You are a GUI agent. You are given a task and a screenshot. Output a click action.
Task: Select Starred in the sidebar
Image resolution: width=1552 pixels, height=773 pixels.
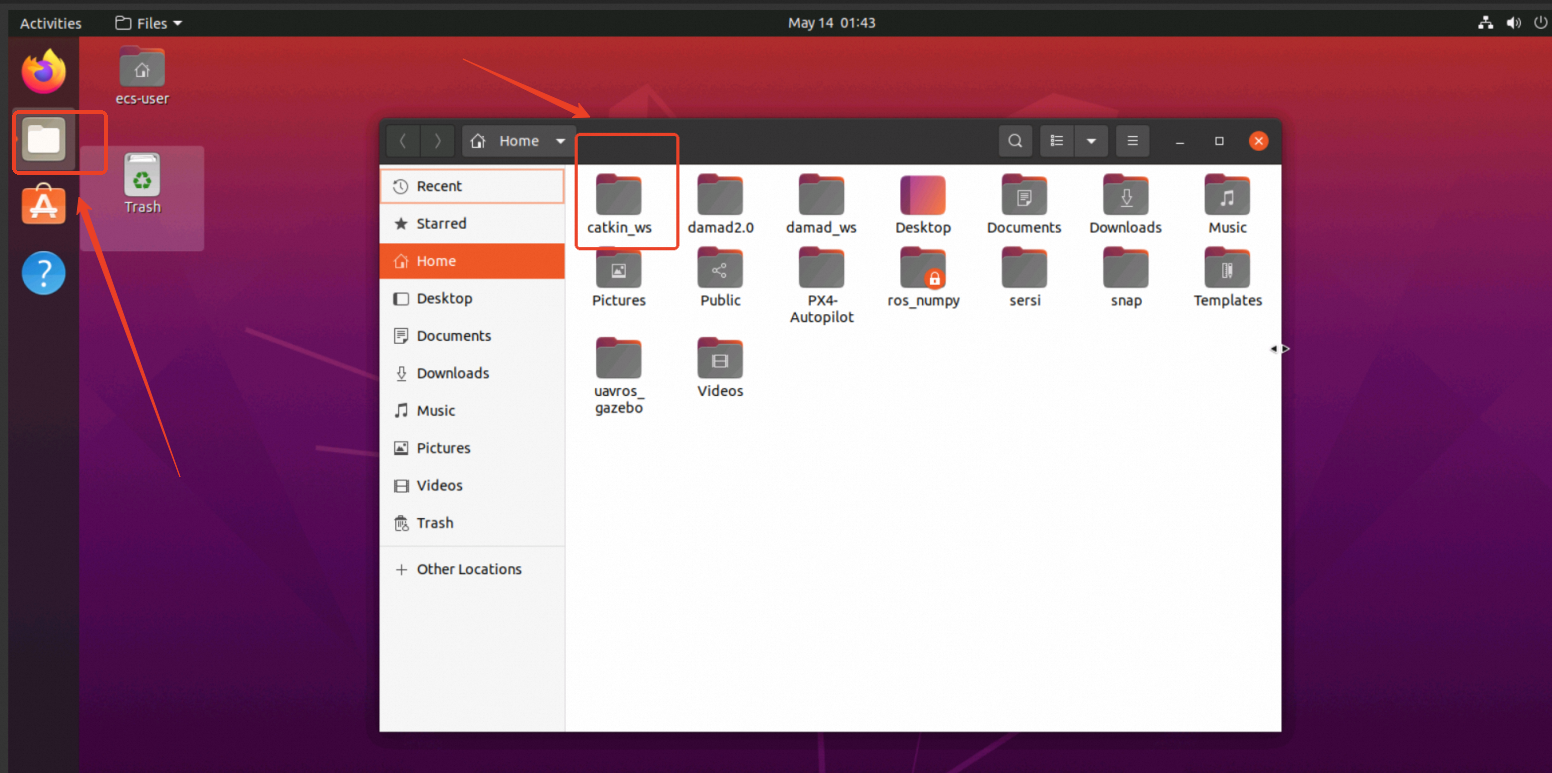[472, 223]
